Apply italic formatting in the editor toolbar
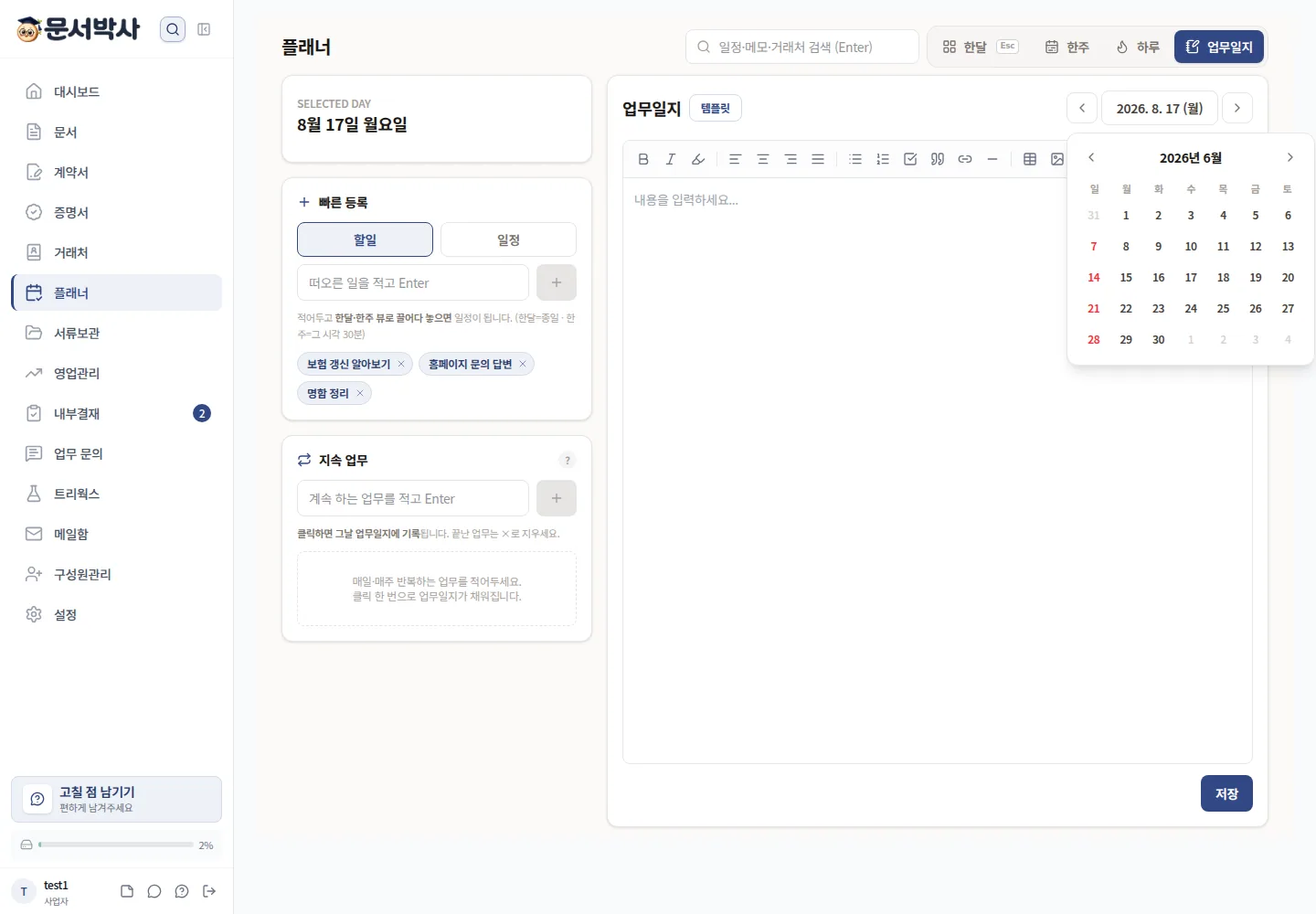 coord(671,159)
